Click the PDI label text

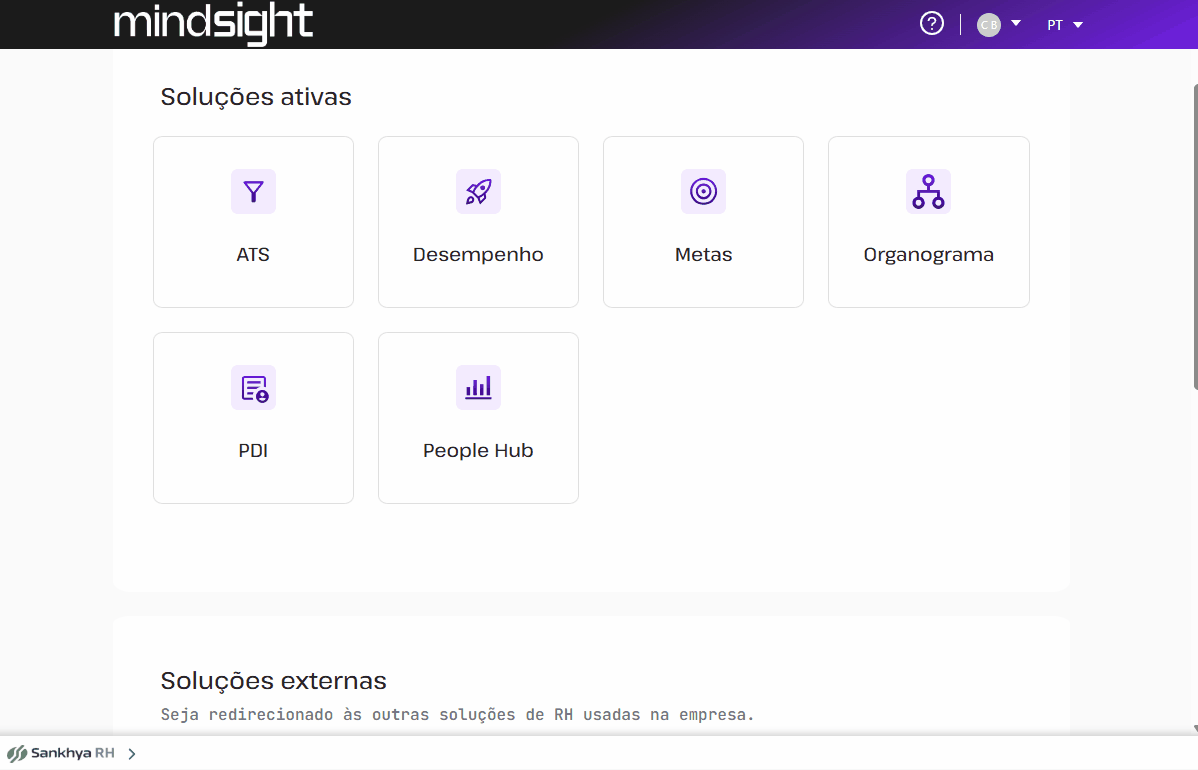point(253,451)
